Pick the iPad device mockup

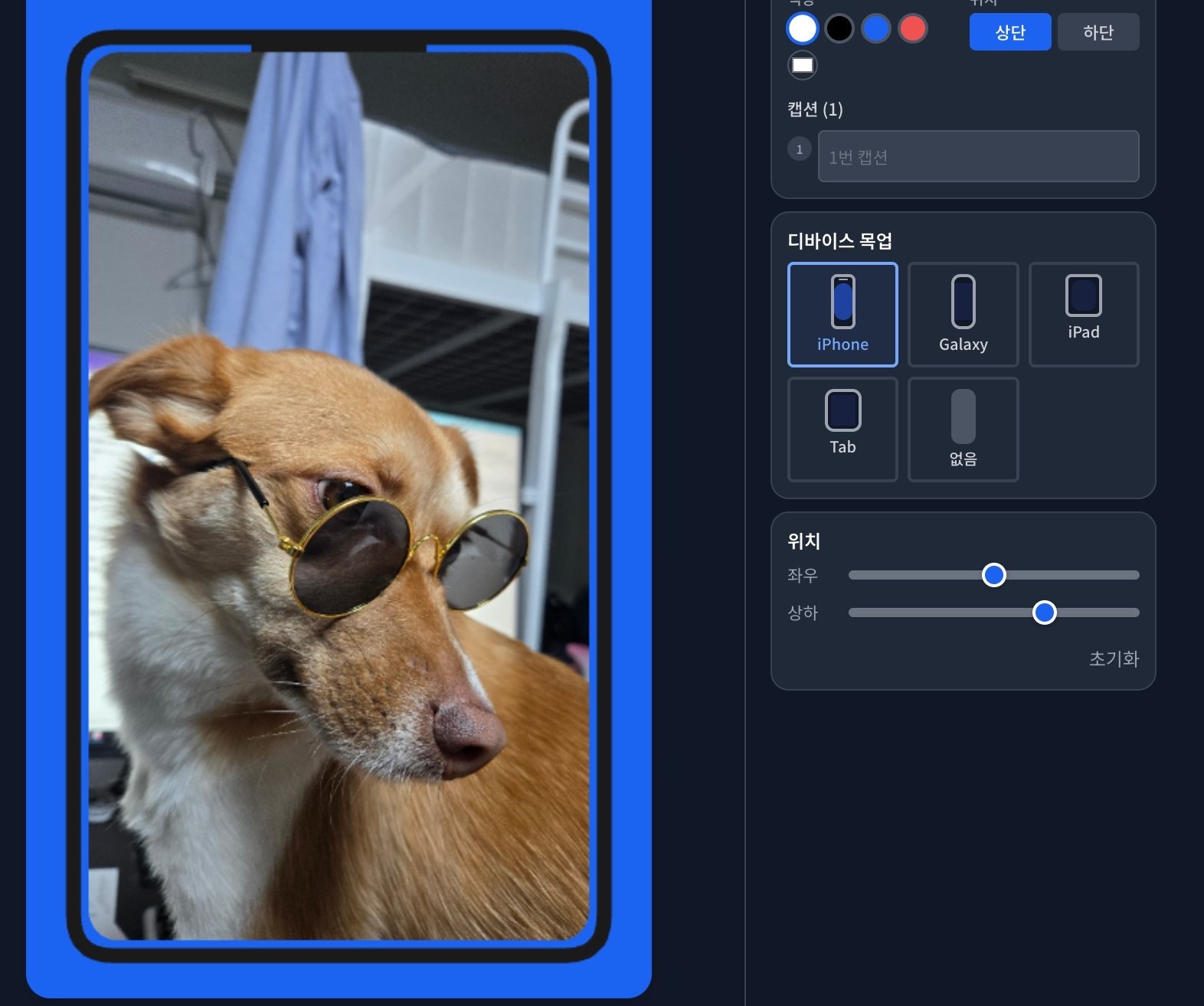coord(1083,315)
